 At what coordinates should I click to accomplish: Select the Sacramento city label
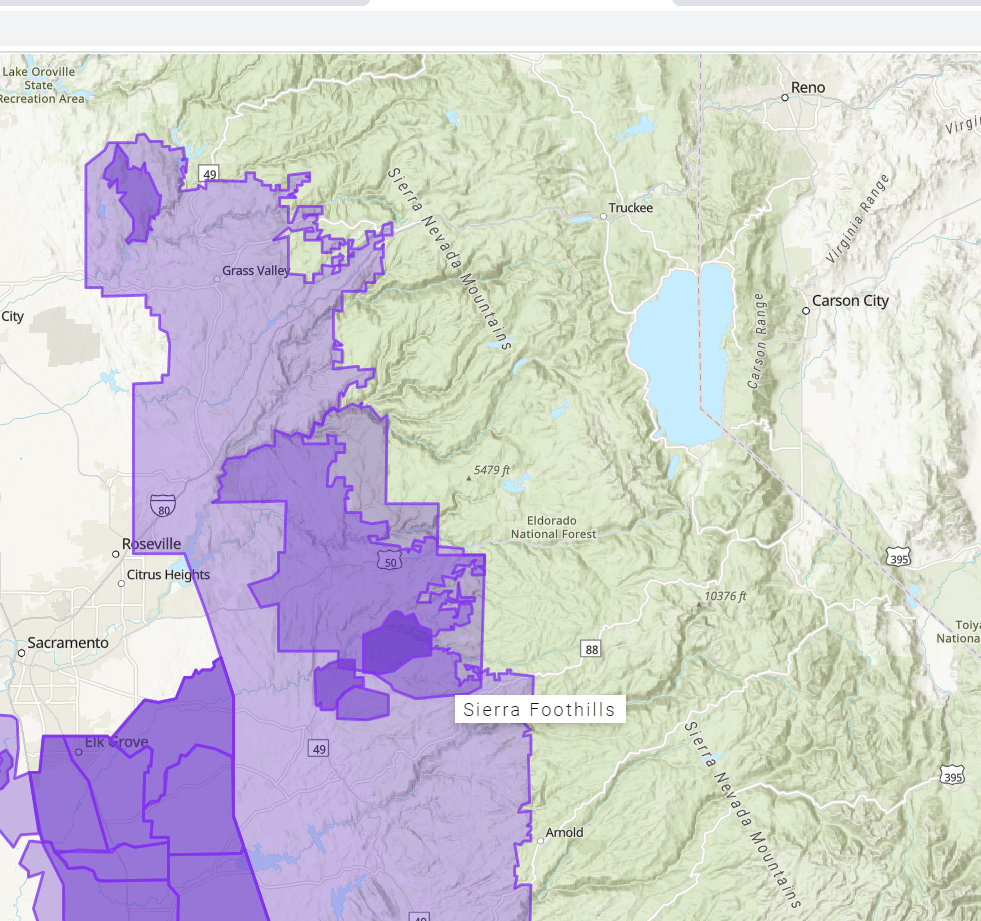[68, 643]
